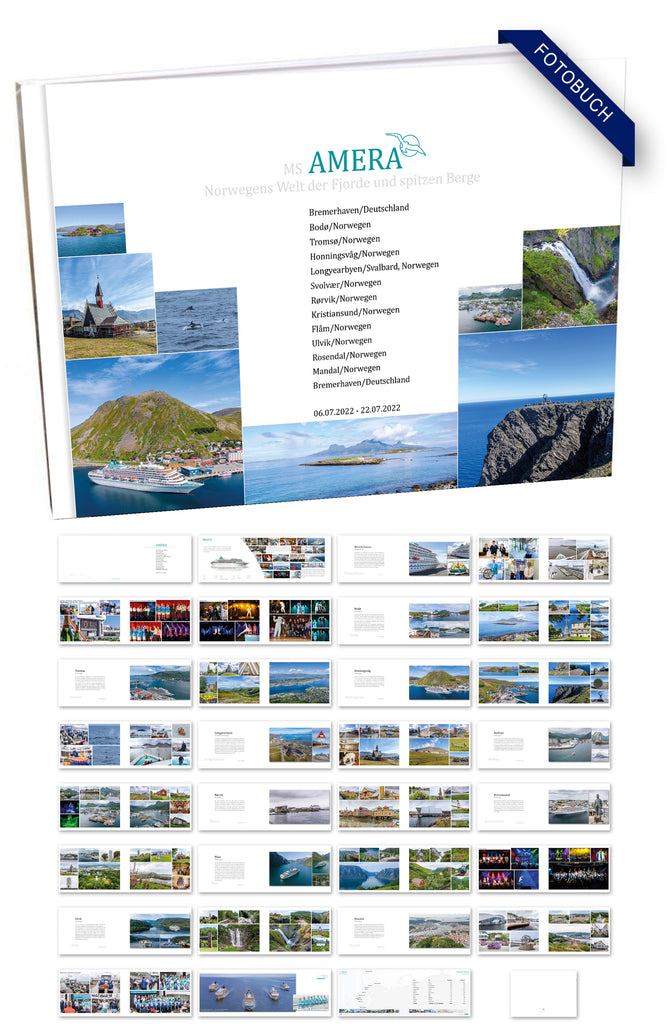Click the Longyearbyen/Svalbard, Norwegen route entry

click(x=374, y=268)
